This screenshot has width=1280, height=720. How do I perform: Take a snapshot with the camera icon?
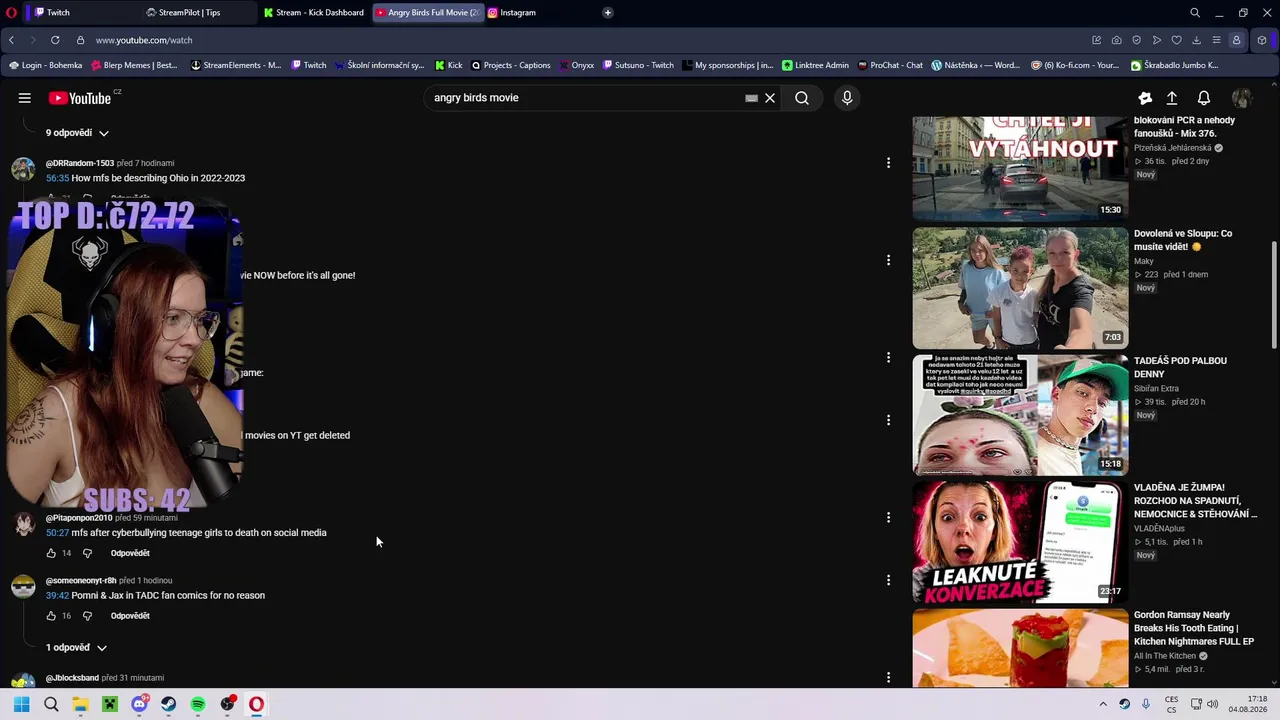[x=1117, y=40]
